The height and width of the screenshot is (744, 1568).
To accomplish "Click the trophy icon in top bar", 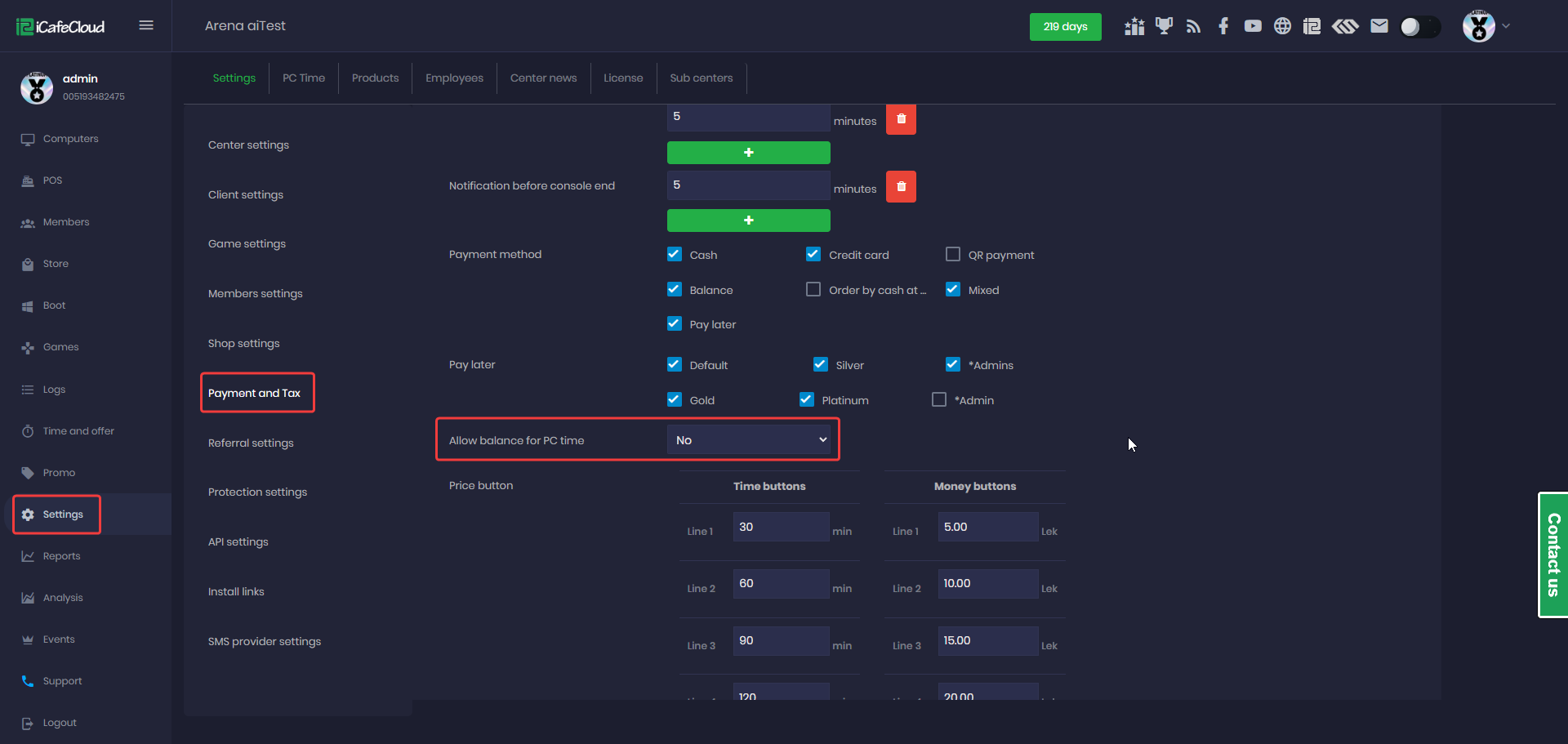I will tap(1164, 26).
